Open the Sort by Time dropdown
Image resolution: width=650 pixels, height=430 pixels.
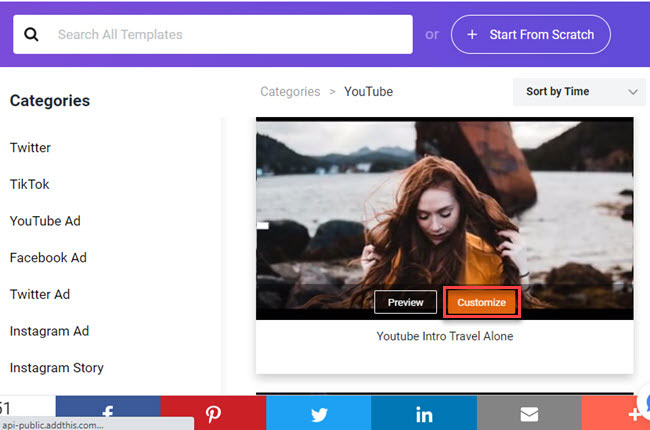click(579, 92)
